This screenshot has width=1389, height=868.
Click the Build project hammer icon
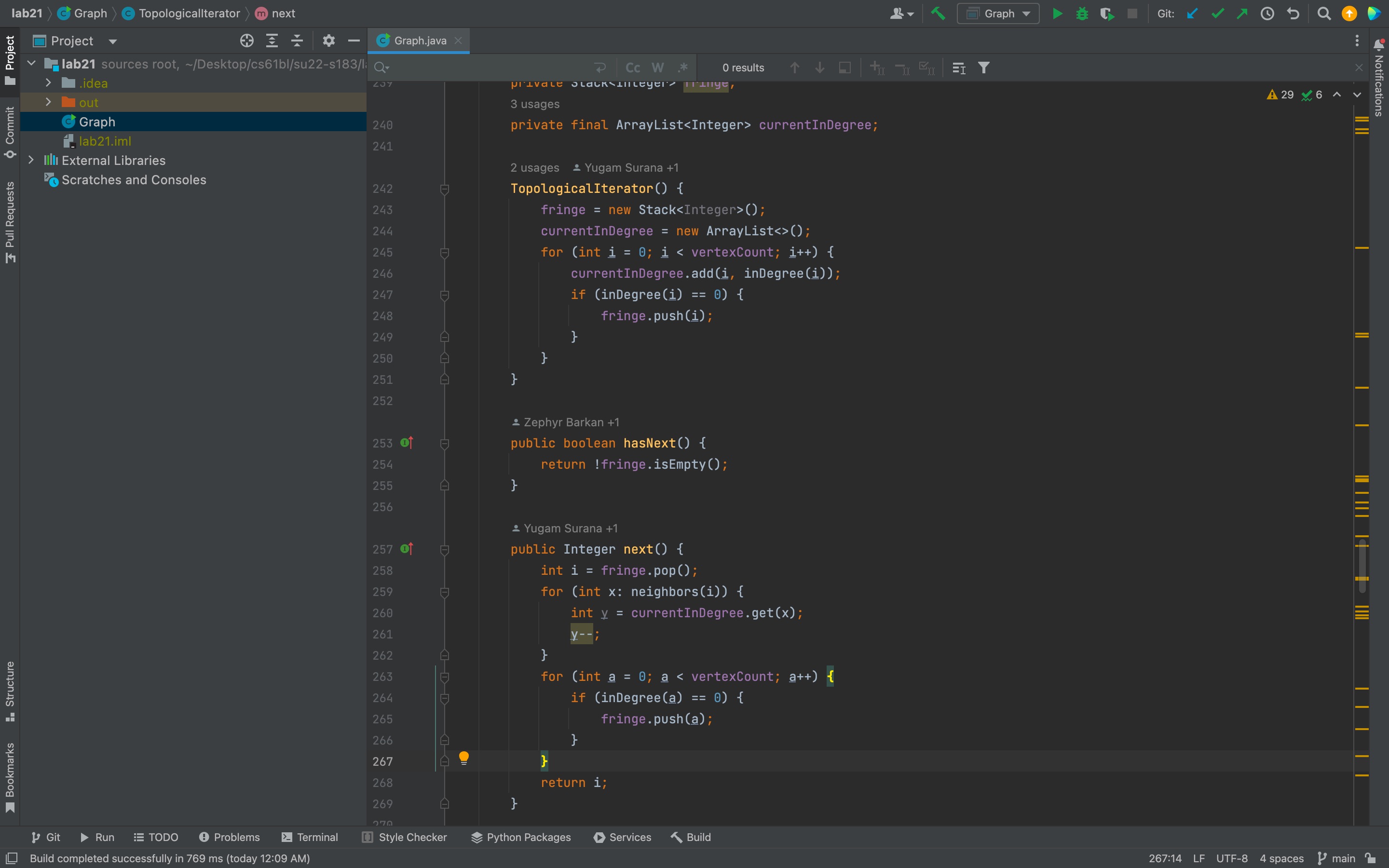(x=938, y=13)
